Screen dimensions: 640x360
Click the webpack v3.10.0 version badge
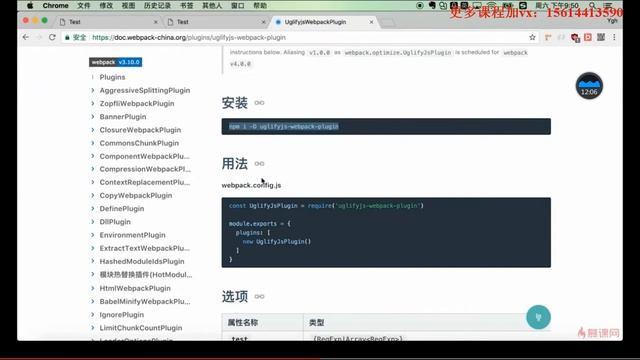(116, 62)
